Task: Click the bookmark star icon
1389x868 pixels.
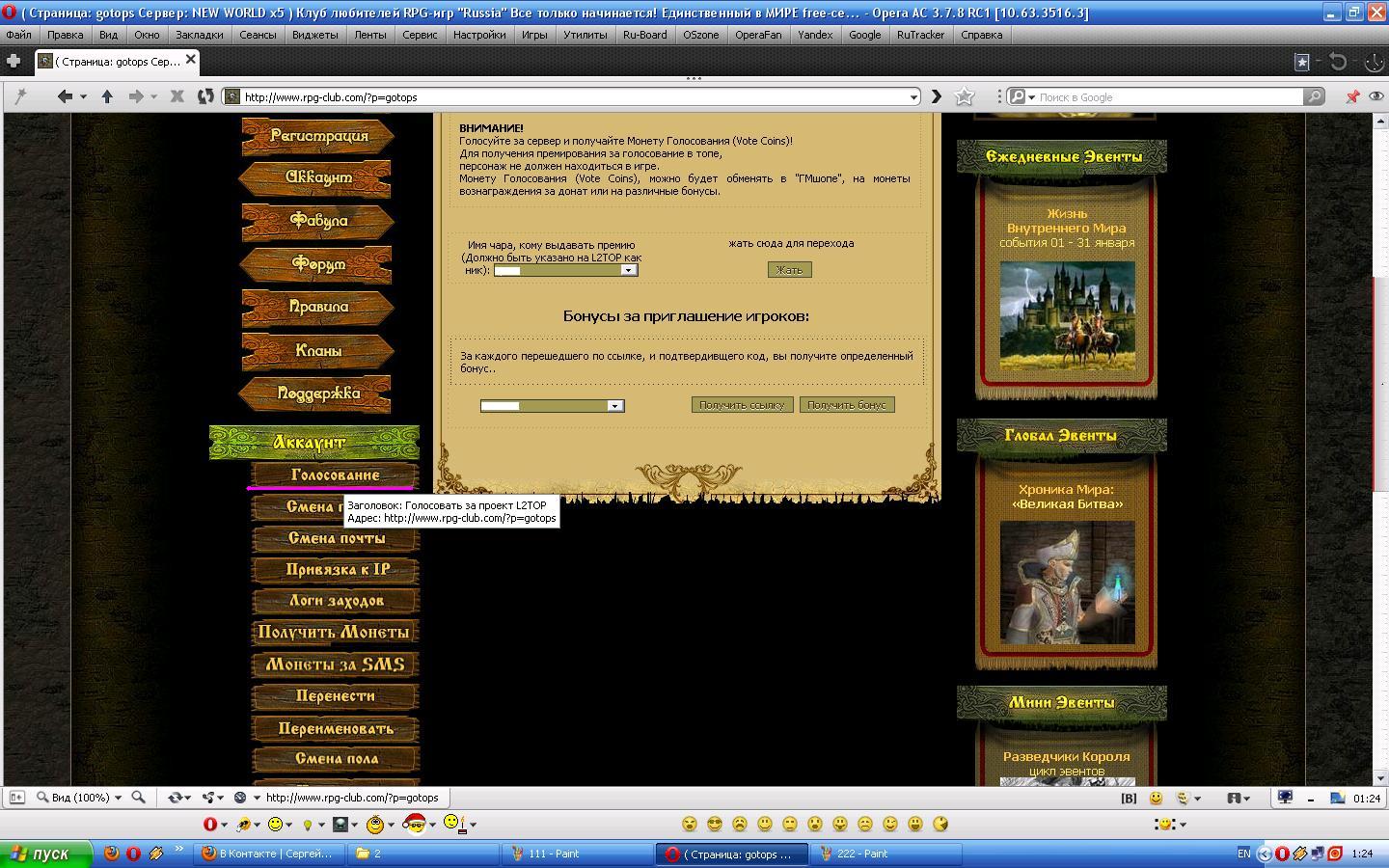Action: click(x=964, y=96)
